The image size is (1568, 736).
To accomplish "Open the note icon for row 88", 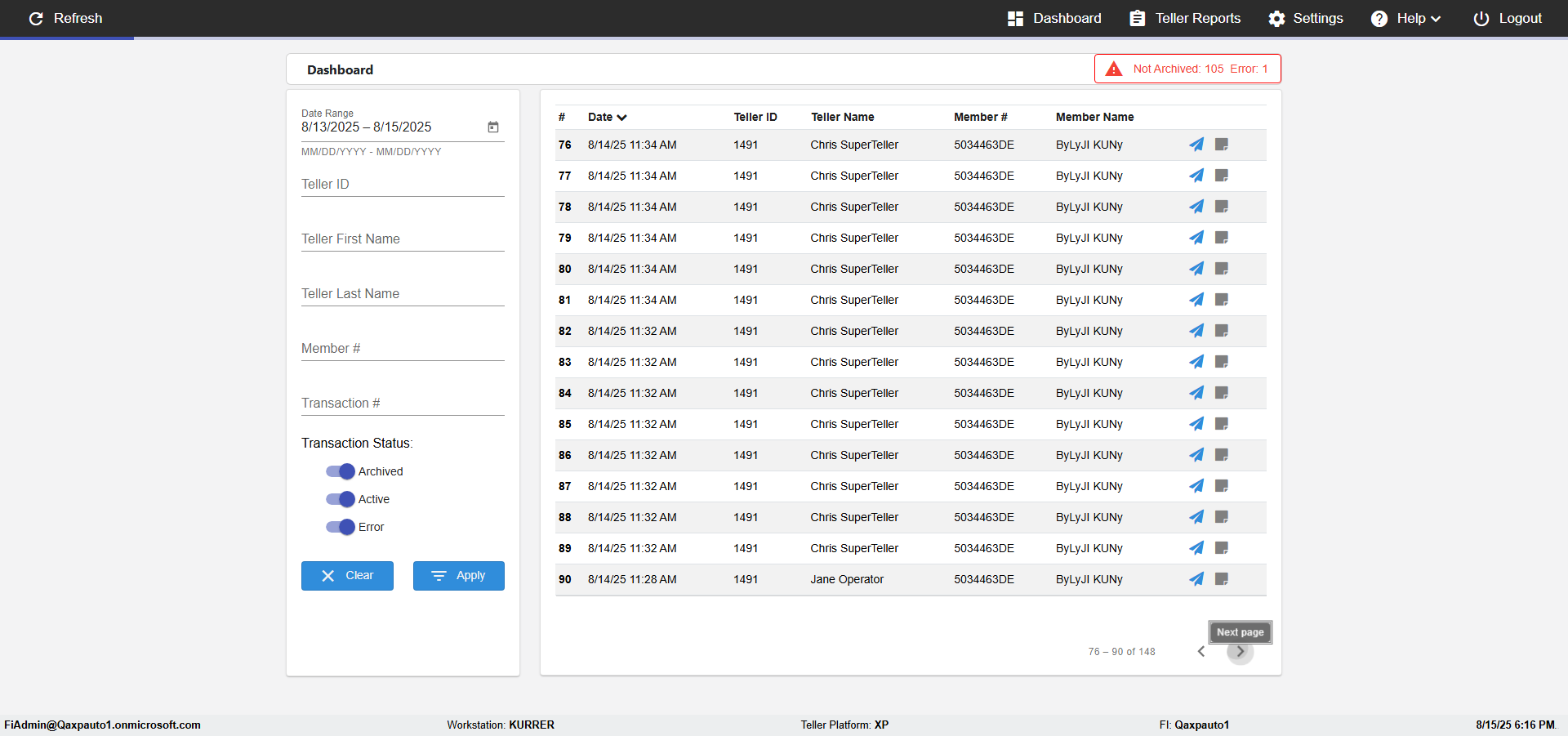I will (x=1222, y=517).
